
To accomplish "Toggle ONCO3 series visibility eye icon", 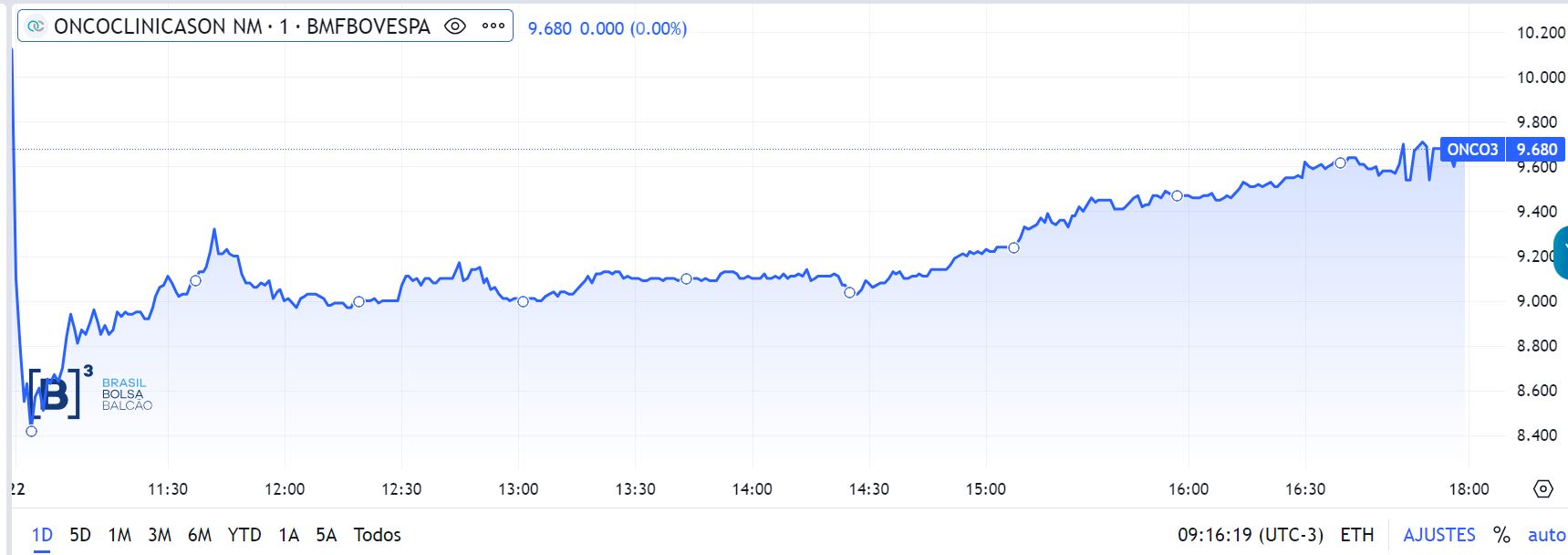I will click(x=454, y=26).
